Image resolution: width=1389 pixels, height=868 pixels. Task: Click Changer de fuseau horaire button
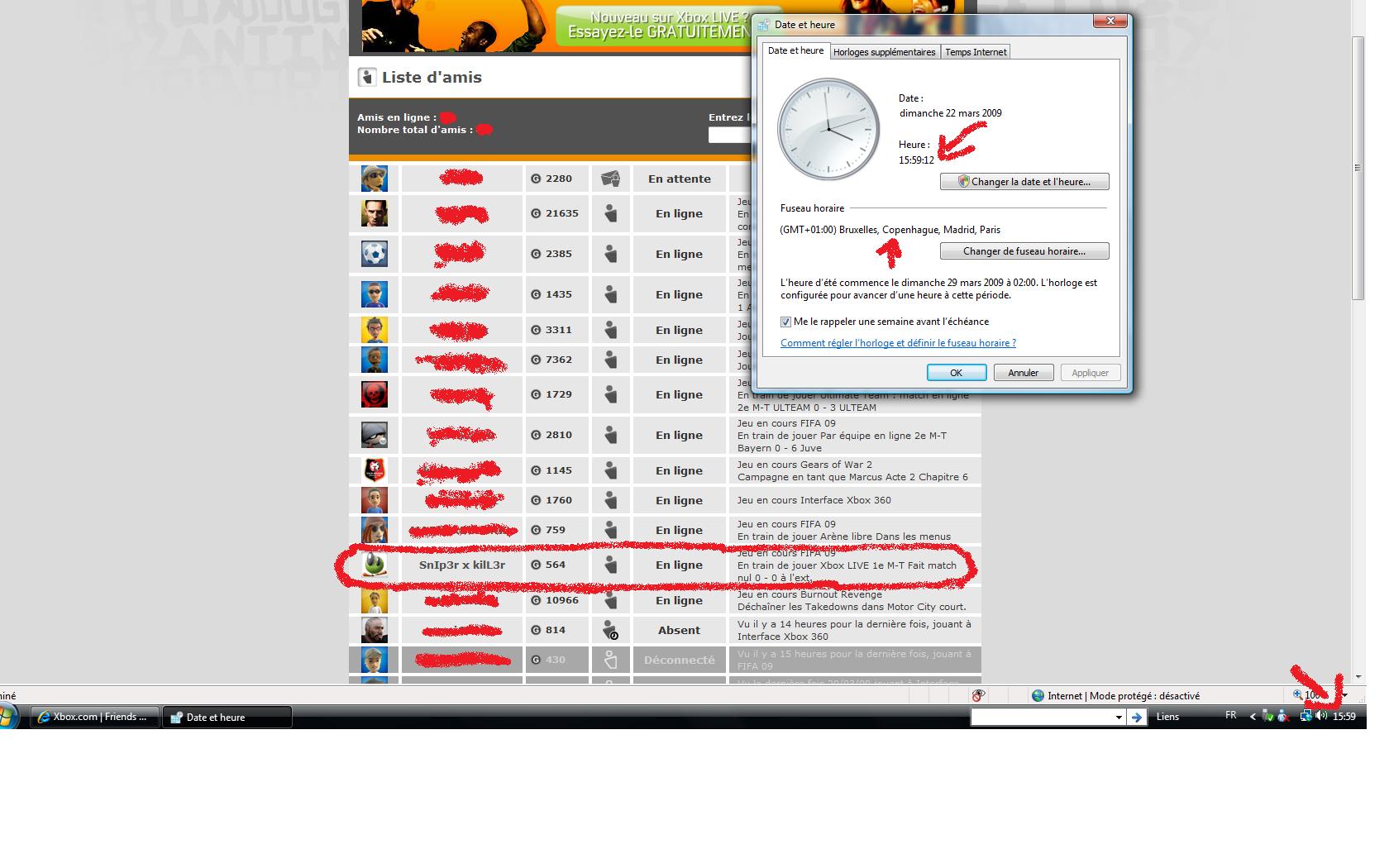pos(1024,251)
